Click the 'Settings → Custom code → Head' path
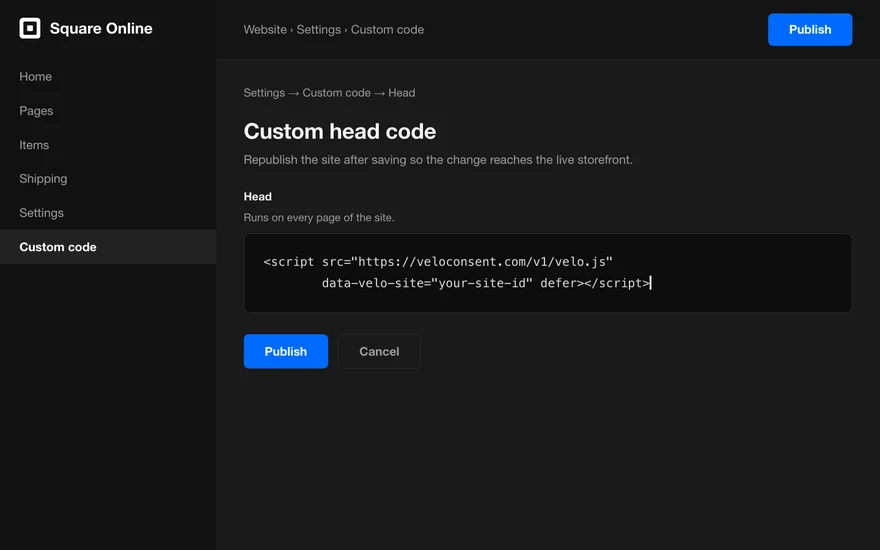 [x=329, y=93]
